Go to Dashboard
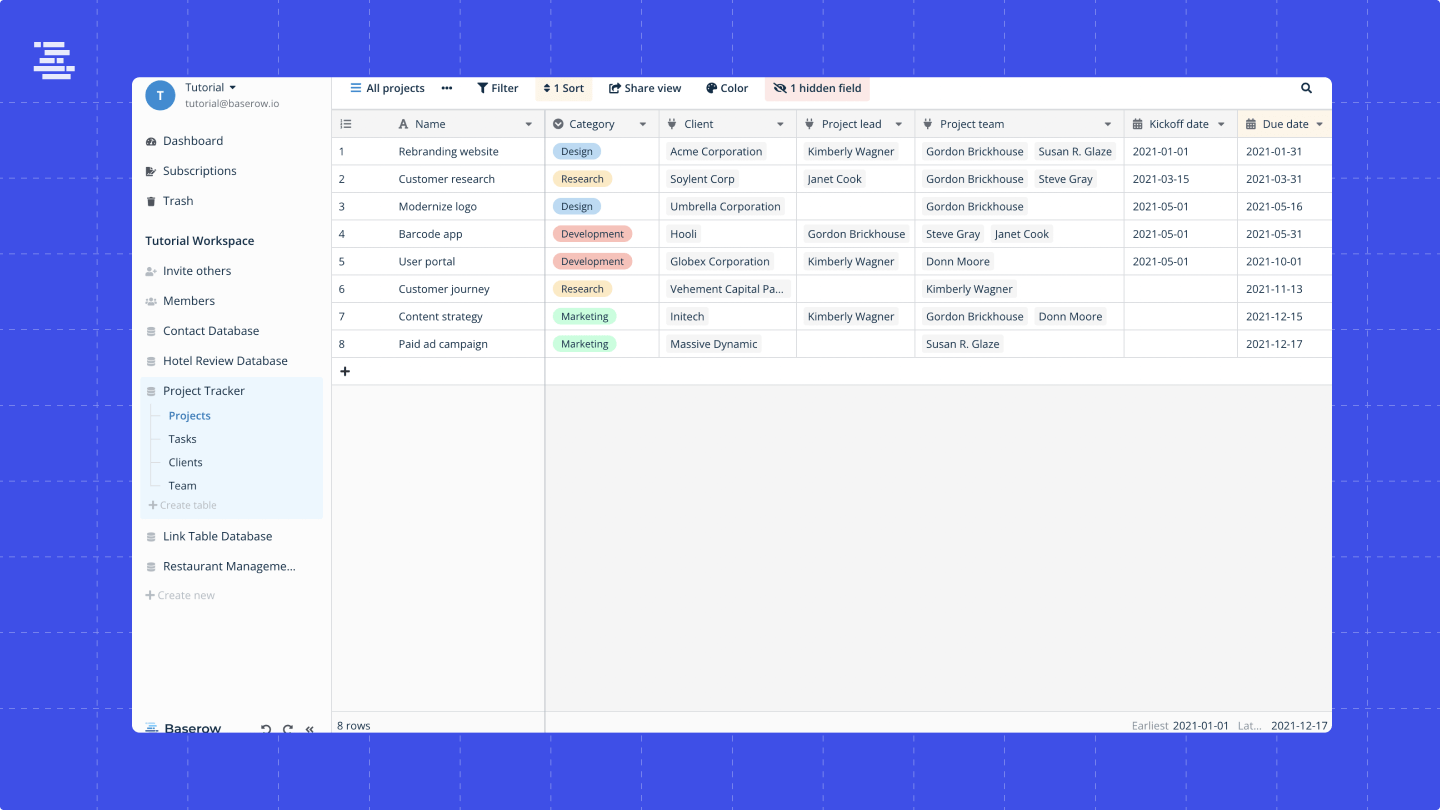This screenshot has width=1441, height=810. coord(193,141)
